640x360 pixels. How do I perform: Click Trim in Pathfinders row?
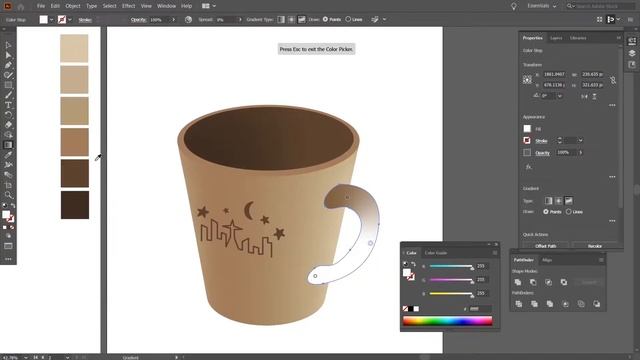tap(534, 304)
